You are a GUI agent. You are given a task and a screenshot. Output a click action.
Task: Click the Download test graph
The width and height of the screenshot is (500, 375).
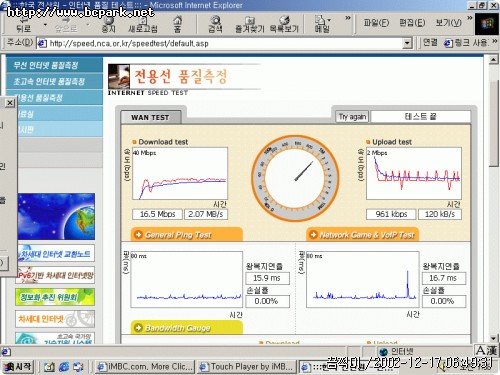tap(180, 173)
